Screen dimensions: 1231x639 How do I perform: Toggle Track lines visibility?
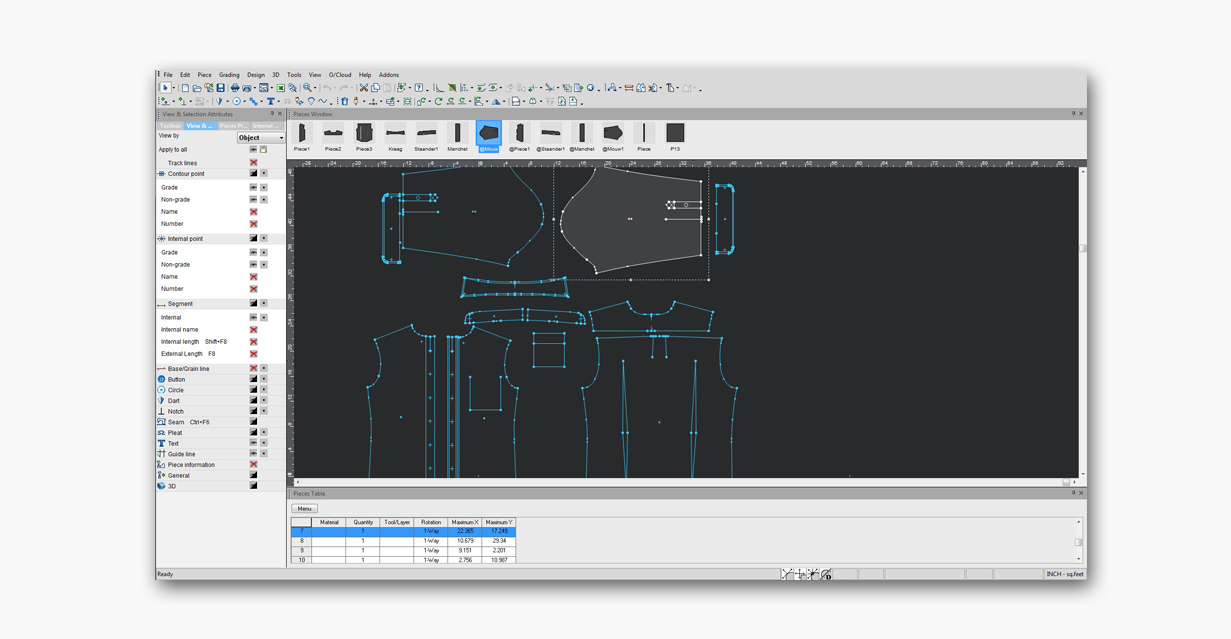(x=253, y=162)
